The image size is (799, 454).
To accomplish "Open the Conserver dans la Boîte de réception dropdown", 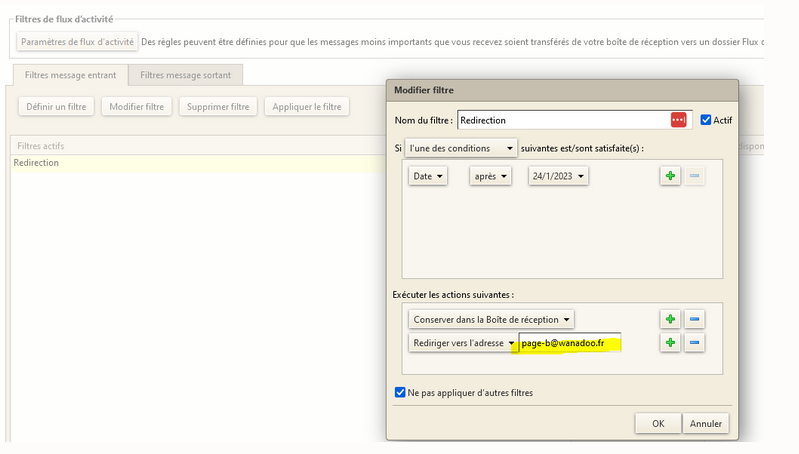I will (491, 319).
